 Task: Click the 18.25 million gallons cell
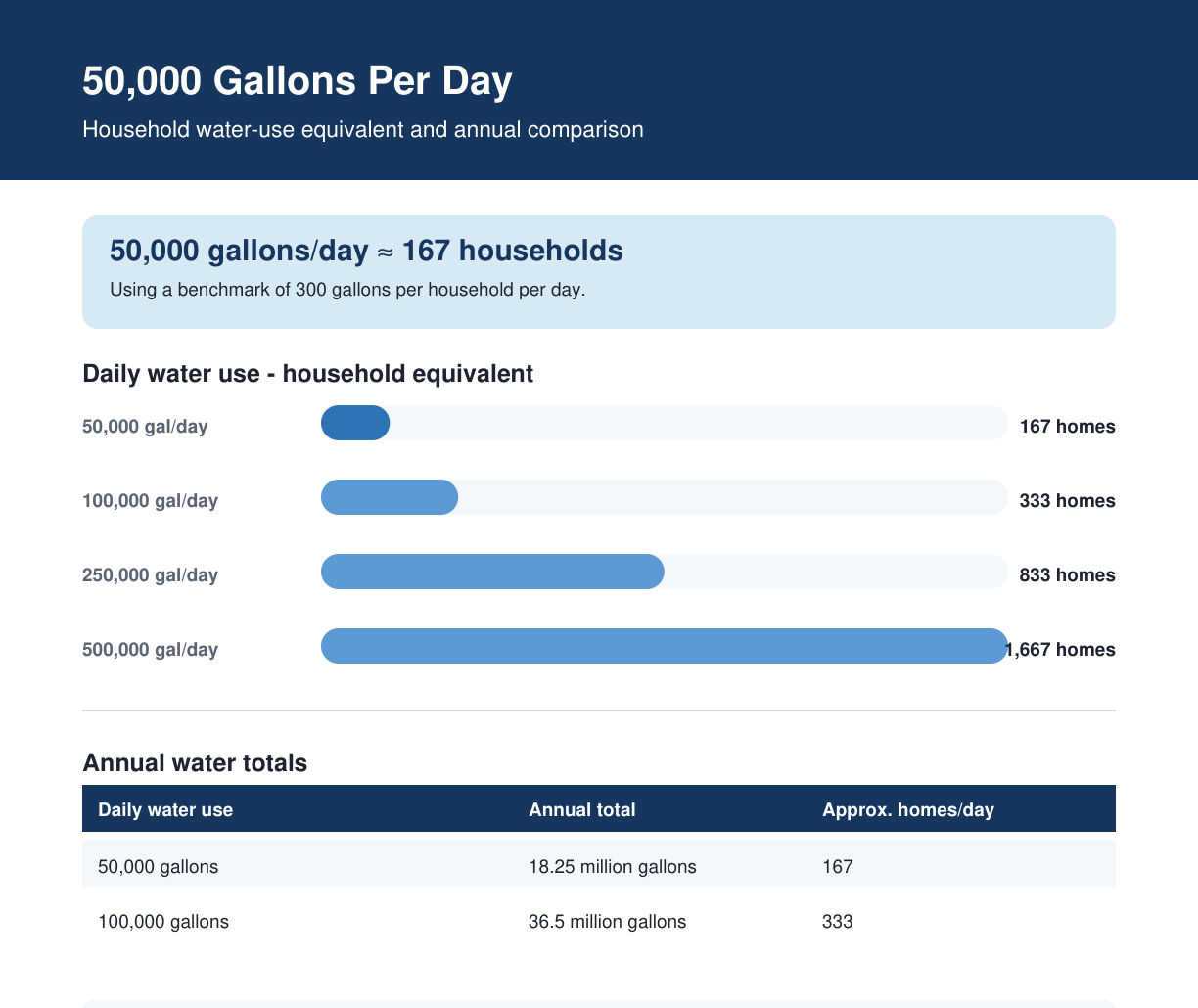613,866
